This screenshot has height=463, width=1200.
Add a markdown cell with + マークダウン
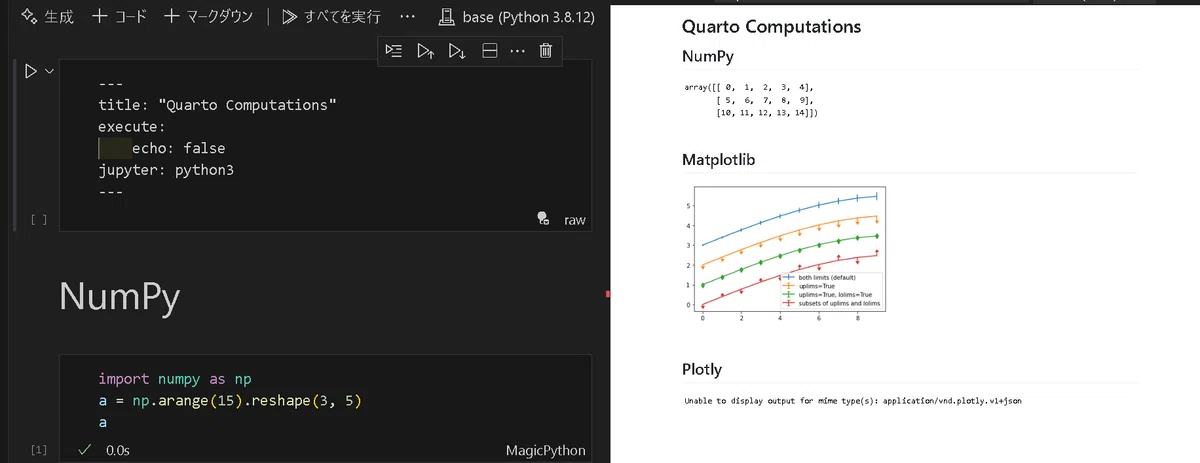point(207,17)
